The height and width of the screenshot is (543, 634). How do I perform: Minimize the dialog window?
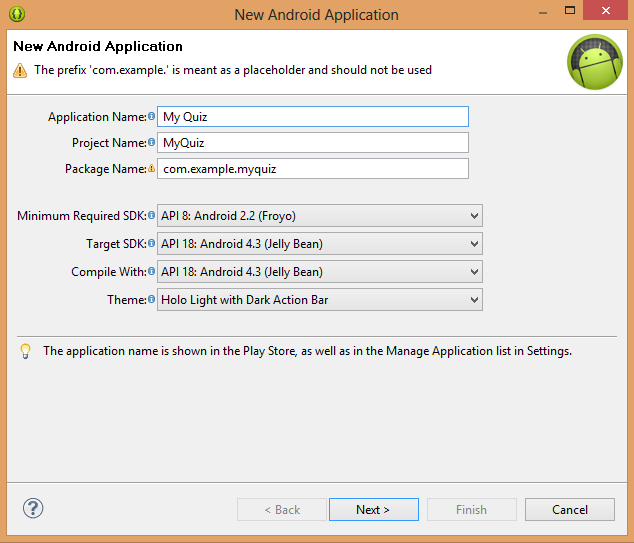[x=543, y=13]
